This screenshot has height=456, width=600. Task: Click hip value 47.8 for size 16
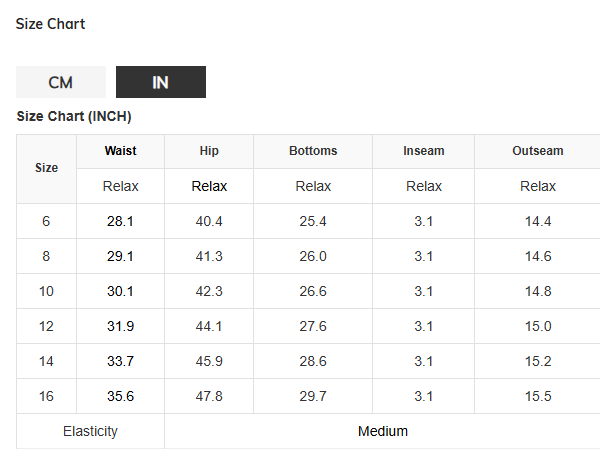(x=209, y=396)
